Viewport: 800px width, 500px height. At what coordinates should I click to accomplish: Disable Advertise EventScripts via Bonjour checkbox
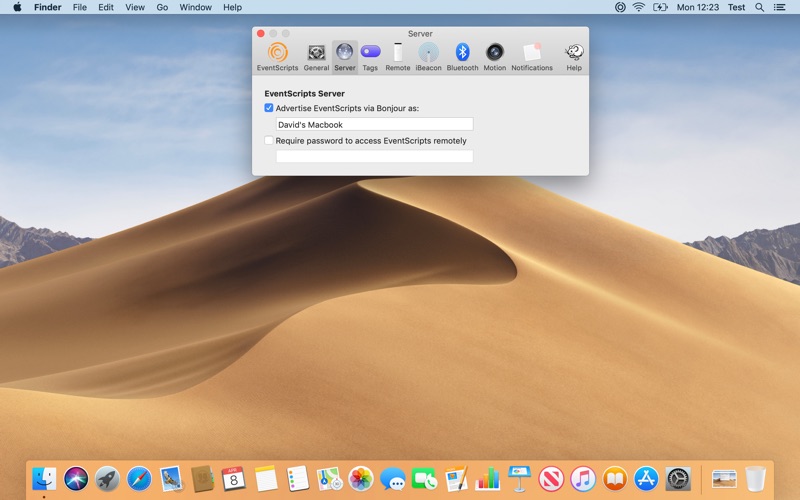[269, 108]
